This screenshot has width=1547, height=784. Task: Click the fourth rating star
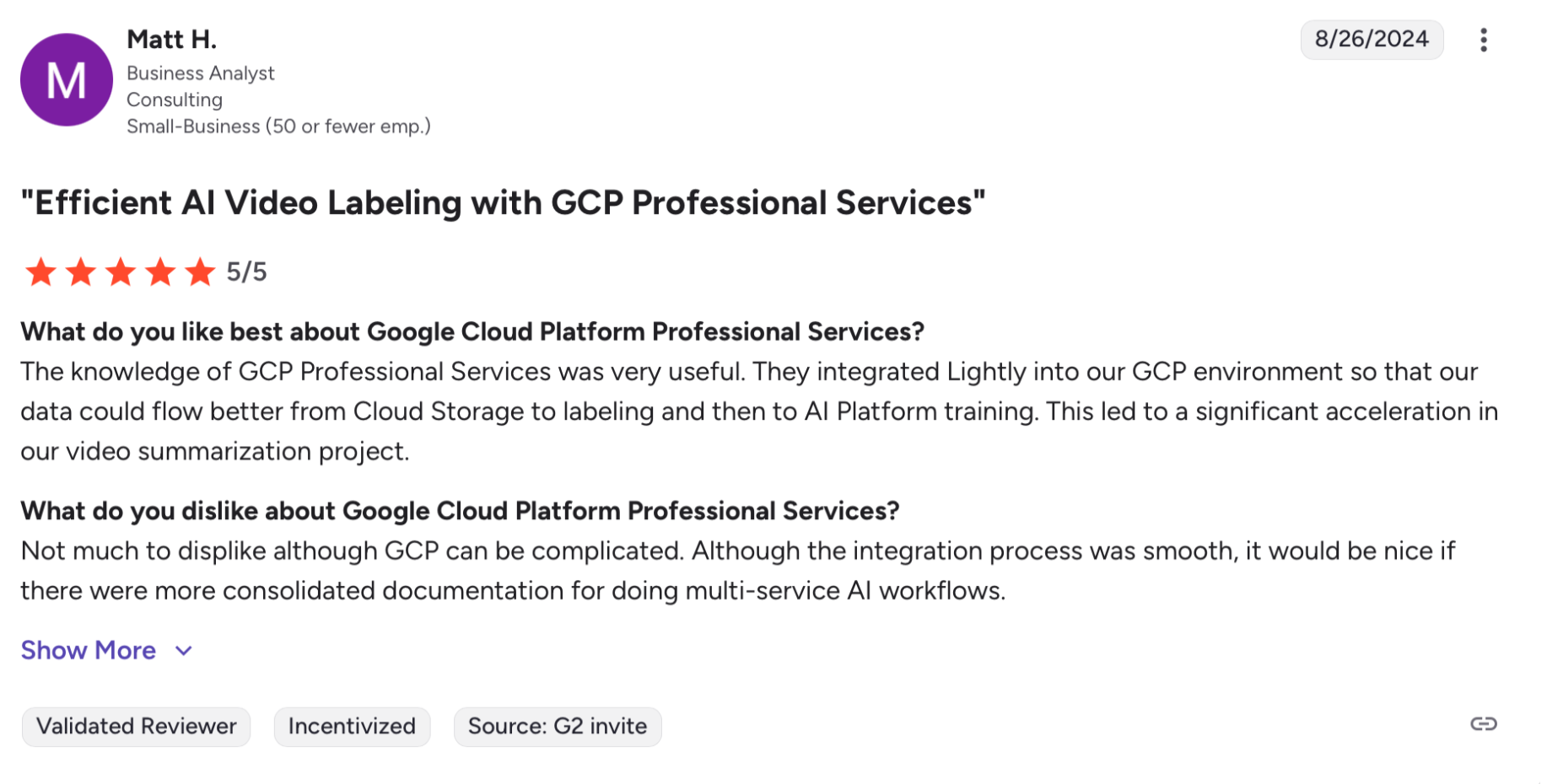pos(160,272)
